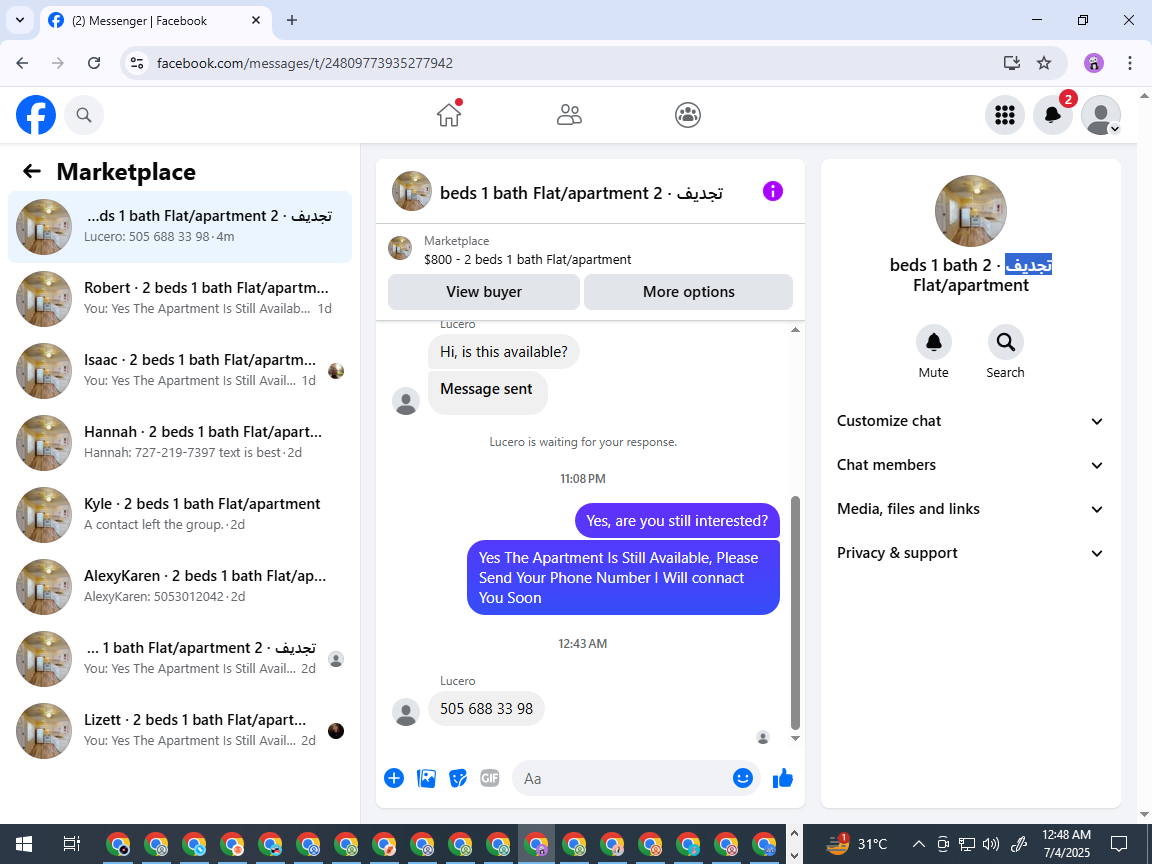
Task: Open the AlexyKaren conversation
Action: pos(180,587)
